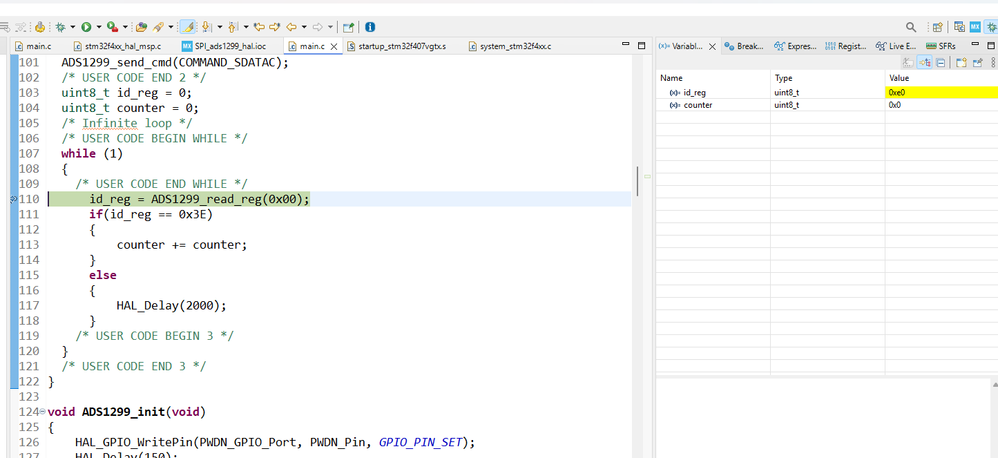998x458 pixels.
Task: Open the search magnifier icon
Action: pos(911,27)
